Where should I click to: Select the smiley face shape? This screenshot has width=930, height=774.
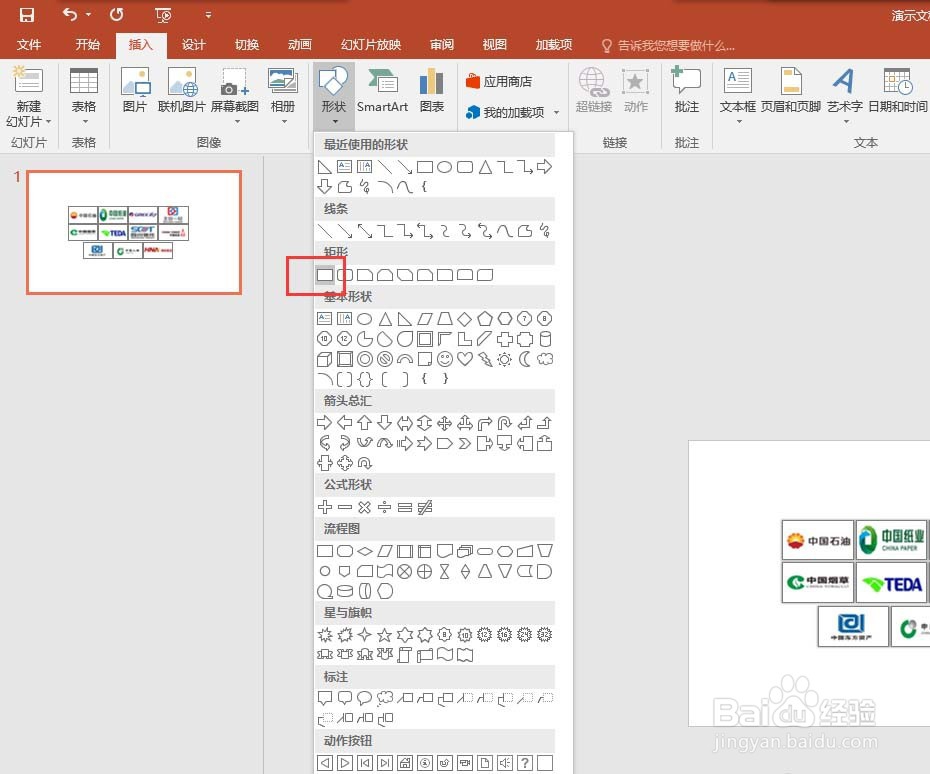[444, 359]
